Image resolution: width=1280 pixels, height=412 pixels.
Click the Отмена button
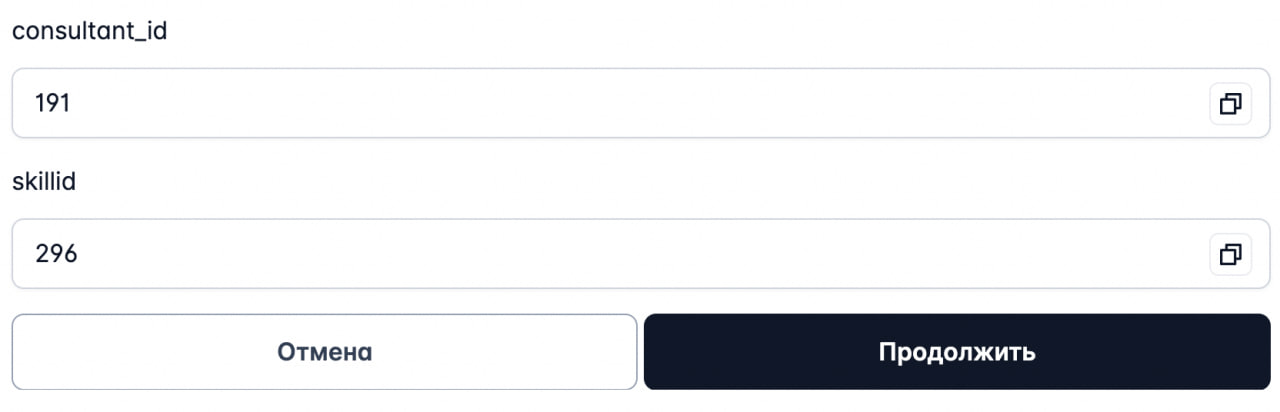(x=324, y=352)
